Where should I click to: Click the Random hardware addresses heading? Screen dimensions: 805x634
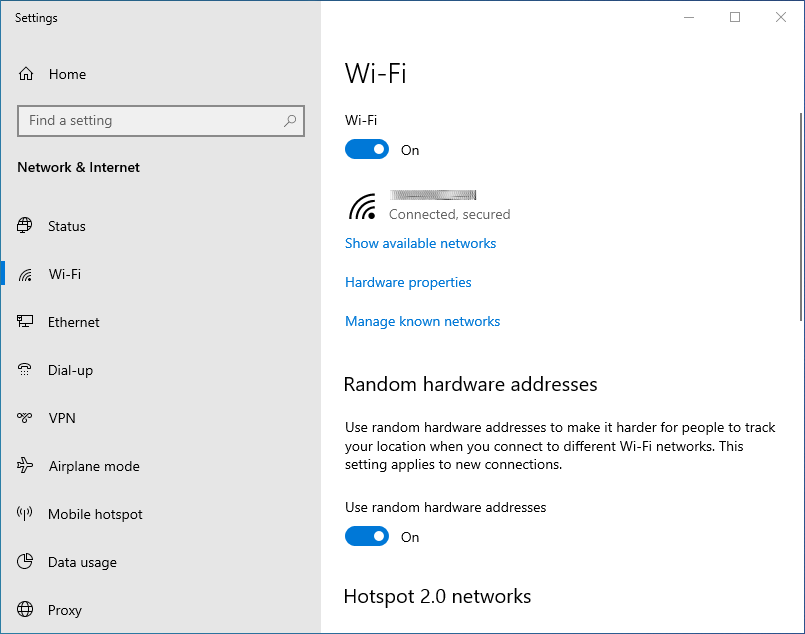pos(470,385)
